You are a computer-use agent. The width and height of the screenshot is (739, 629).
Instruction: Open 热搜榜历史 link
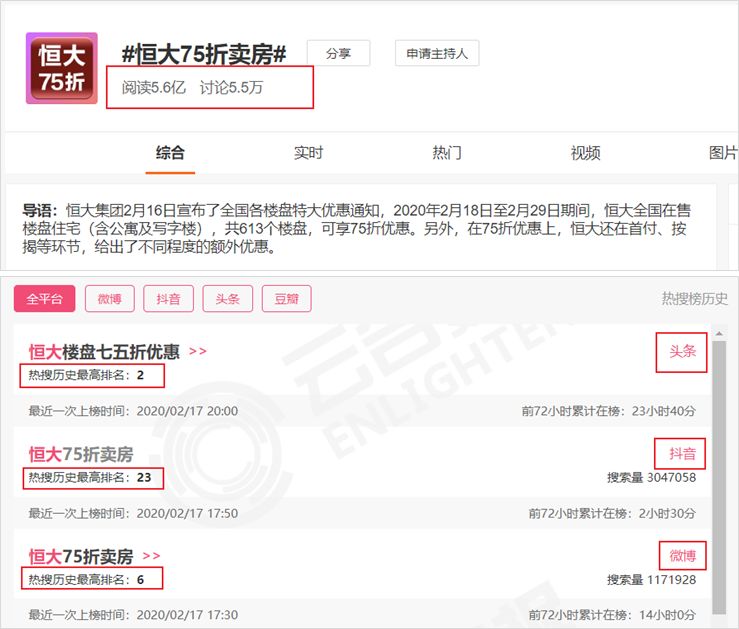coord(695,299)
